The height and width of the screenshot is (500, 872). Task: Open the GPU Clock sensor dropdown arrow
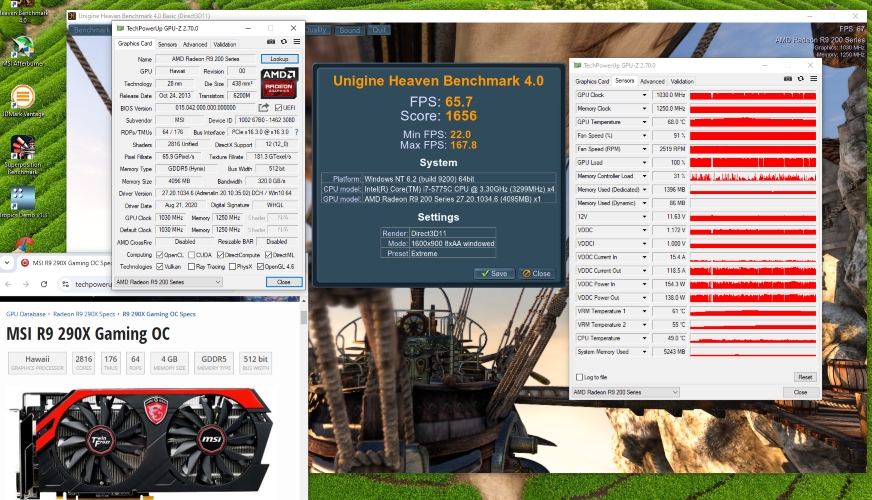click(644, 95)
